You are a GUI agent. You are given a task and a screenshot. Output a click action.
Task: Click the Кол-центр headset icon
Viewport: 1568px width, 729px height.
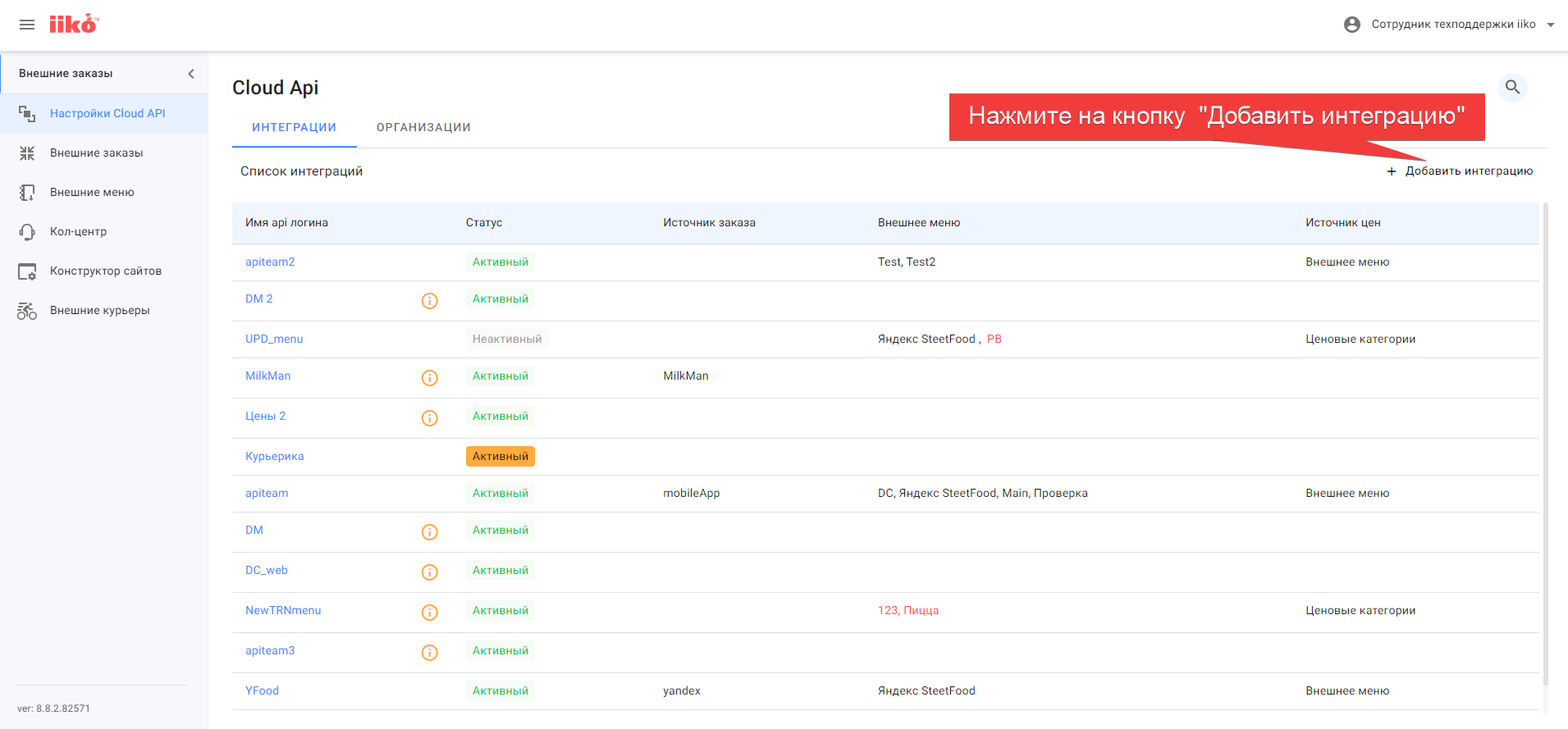tap(27, 232)
